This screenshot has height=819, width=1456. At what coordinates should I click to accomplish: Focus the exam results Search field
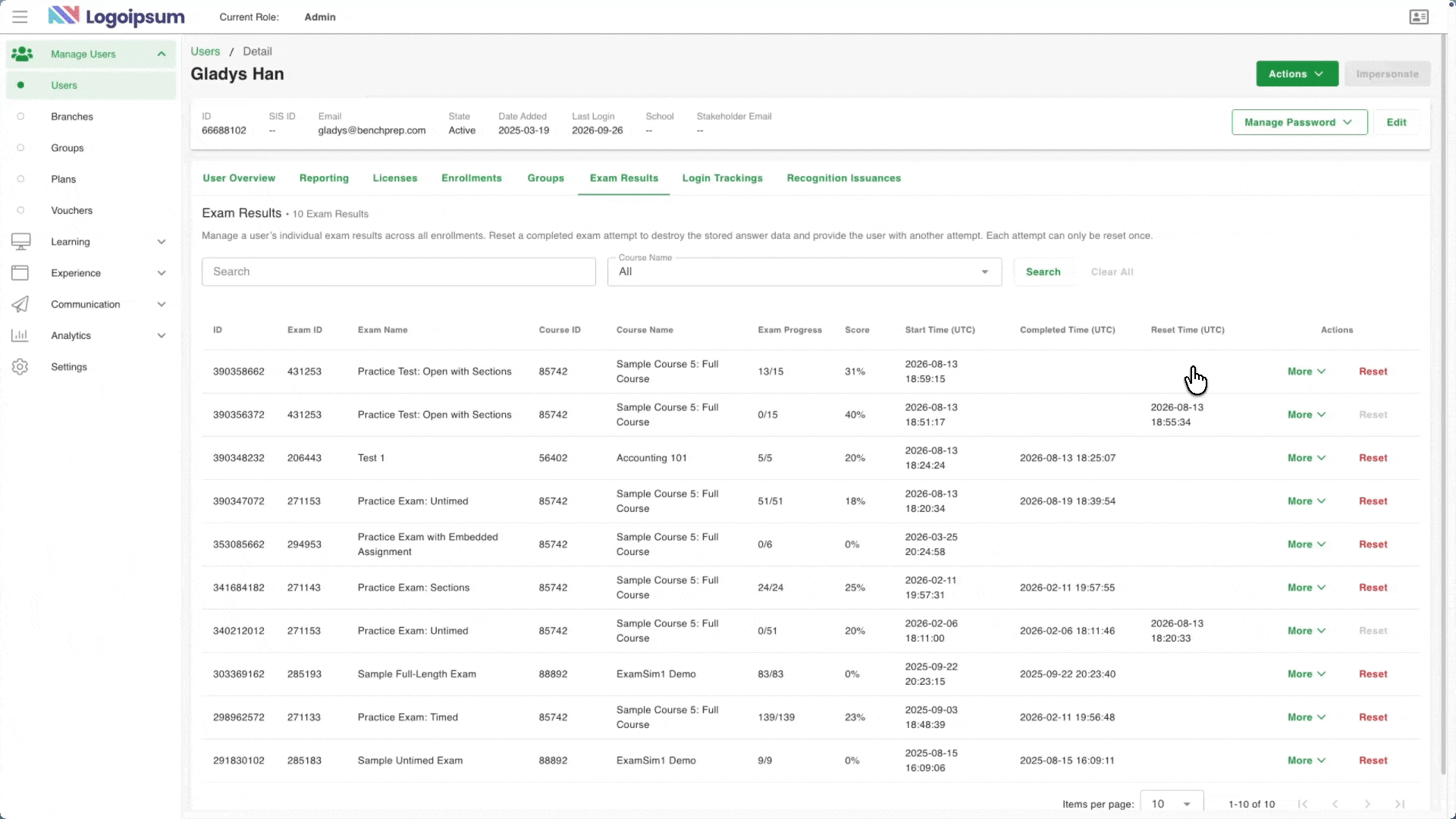[x=399, y=271]
